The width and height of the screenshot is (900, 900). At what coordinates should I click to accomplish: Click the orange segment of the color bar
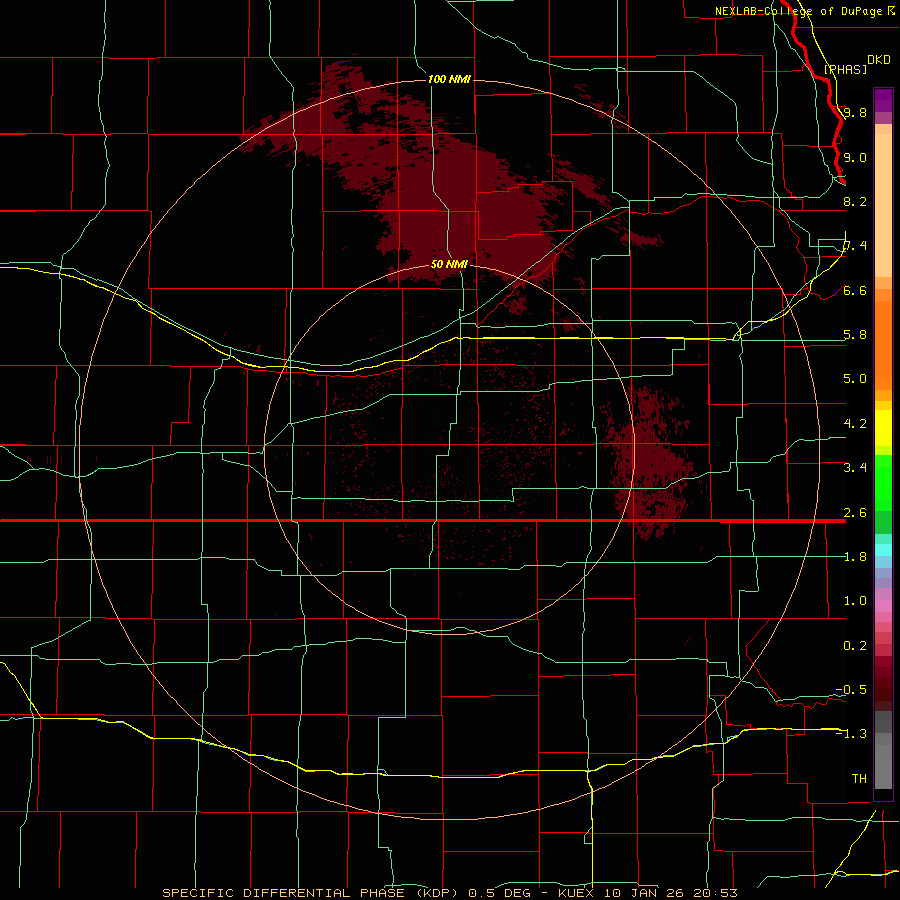tap(883, 344)
